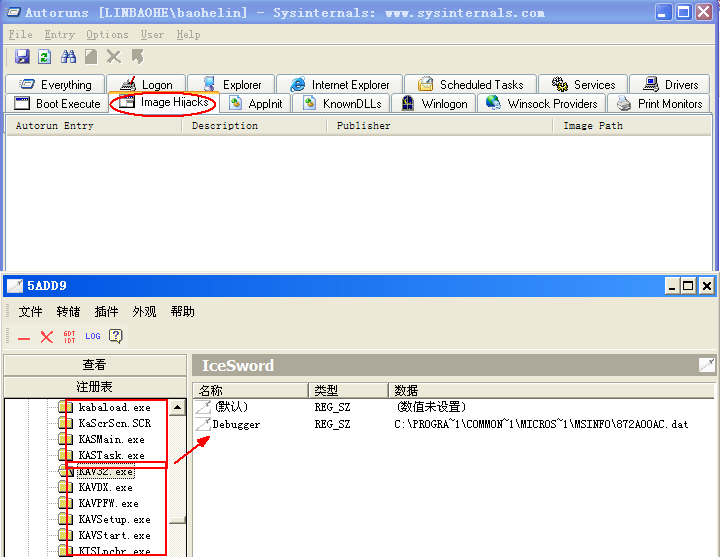Sort by Autorun Entry column header
720x557 pixels.
94,125
